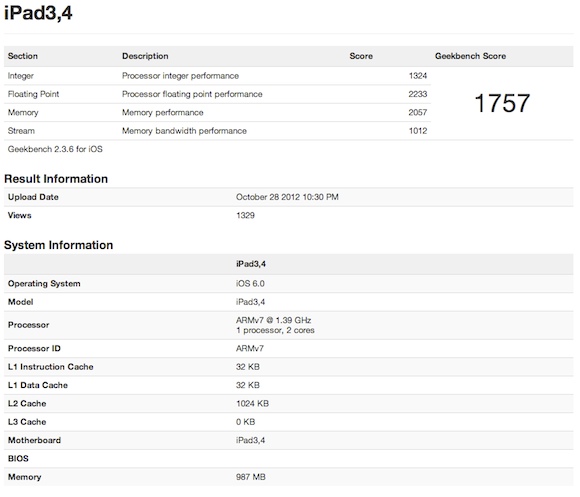Click the overall Geekbench score 1757
The image size is (580, 497).
coord(502,103)
